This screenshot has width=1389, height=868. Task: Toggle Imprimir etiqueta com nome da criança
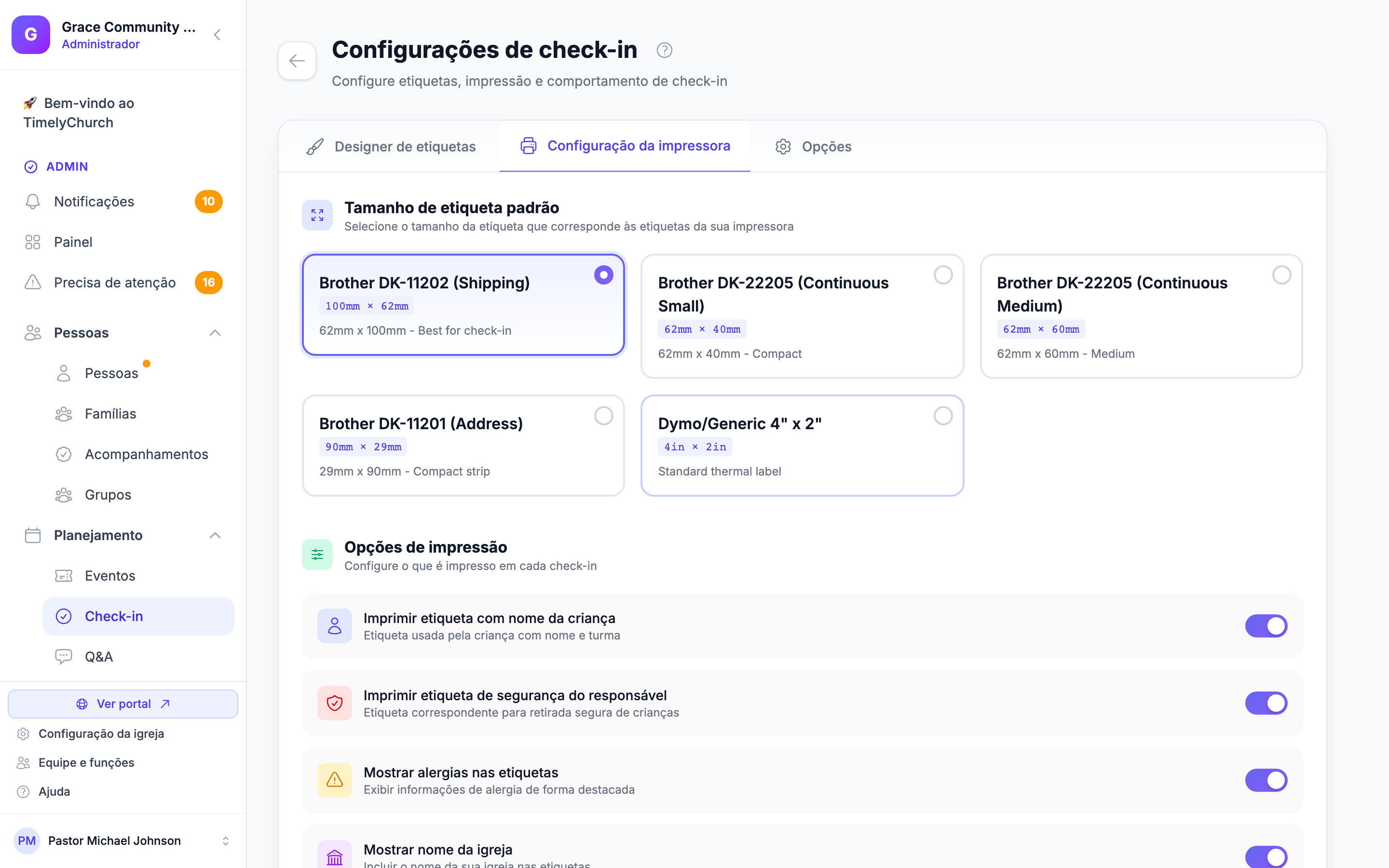1266,626
